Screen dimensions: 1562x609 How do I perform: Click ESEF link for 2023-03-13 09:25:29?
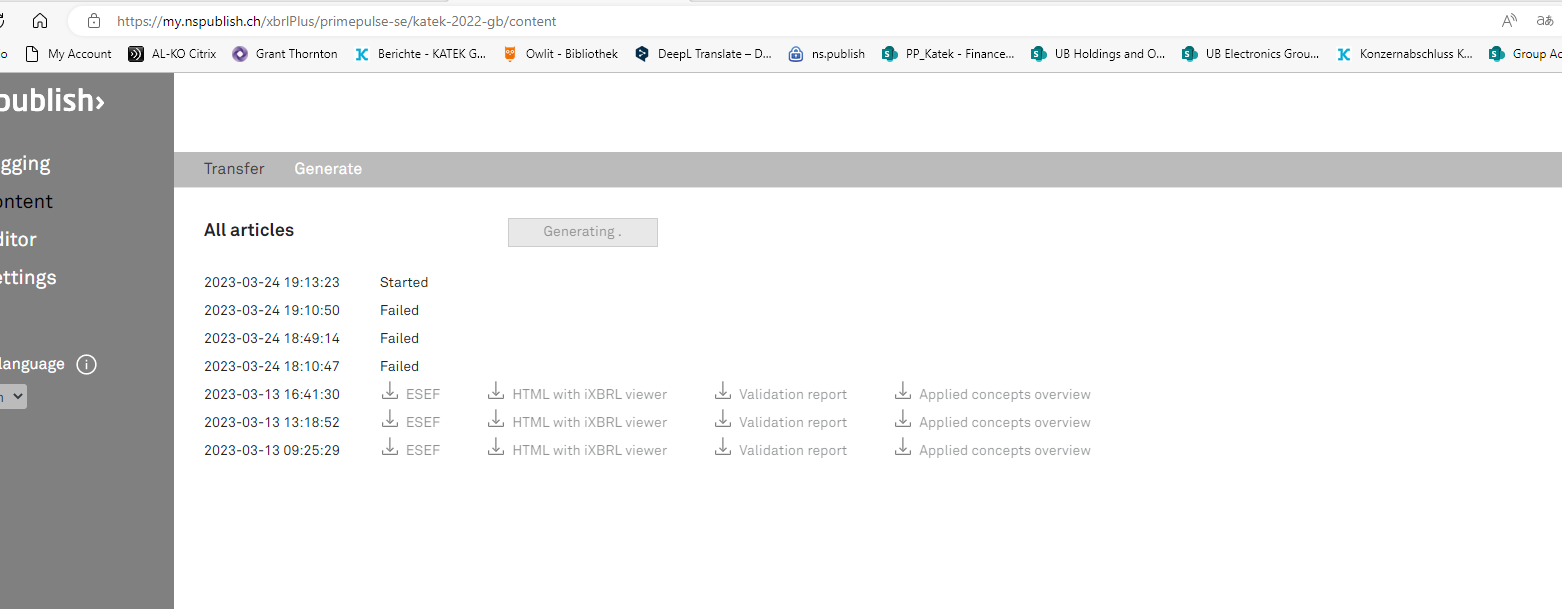coord(411,450)
